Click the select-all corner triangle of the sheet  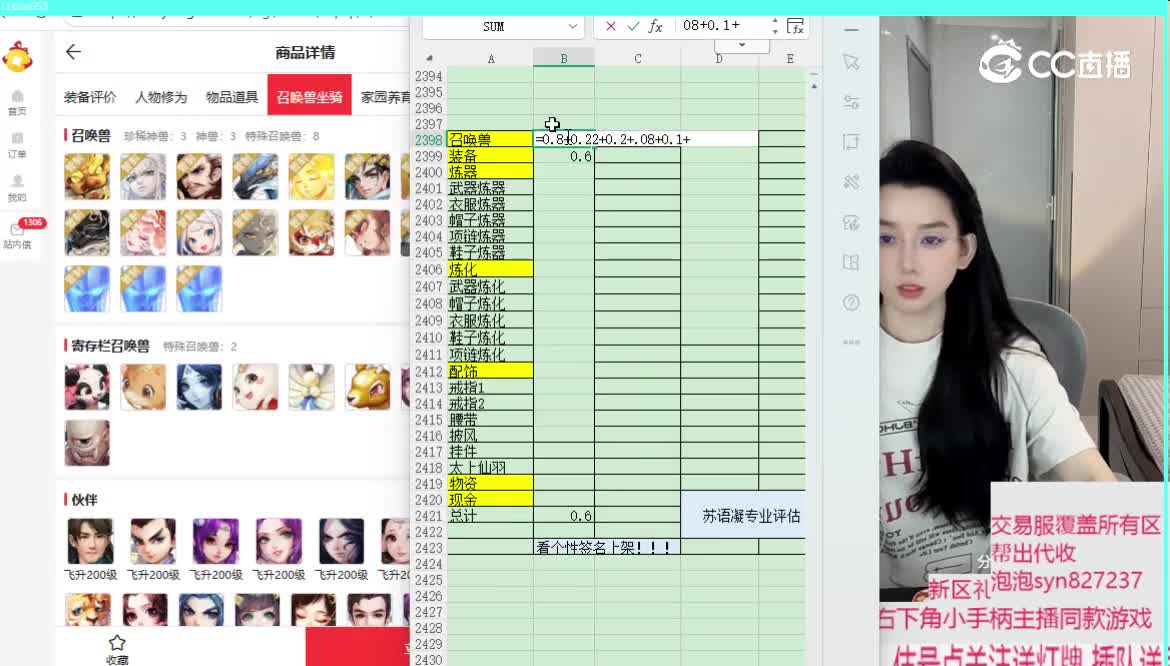click(429, 58)
